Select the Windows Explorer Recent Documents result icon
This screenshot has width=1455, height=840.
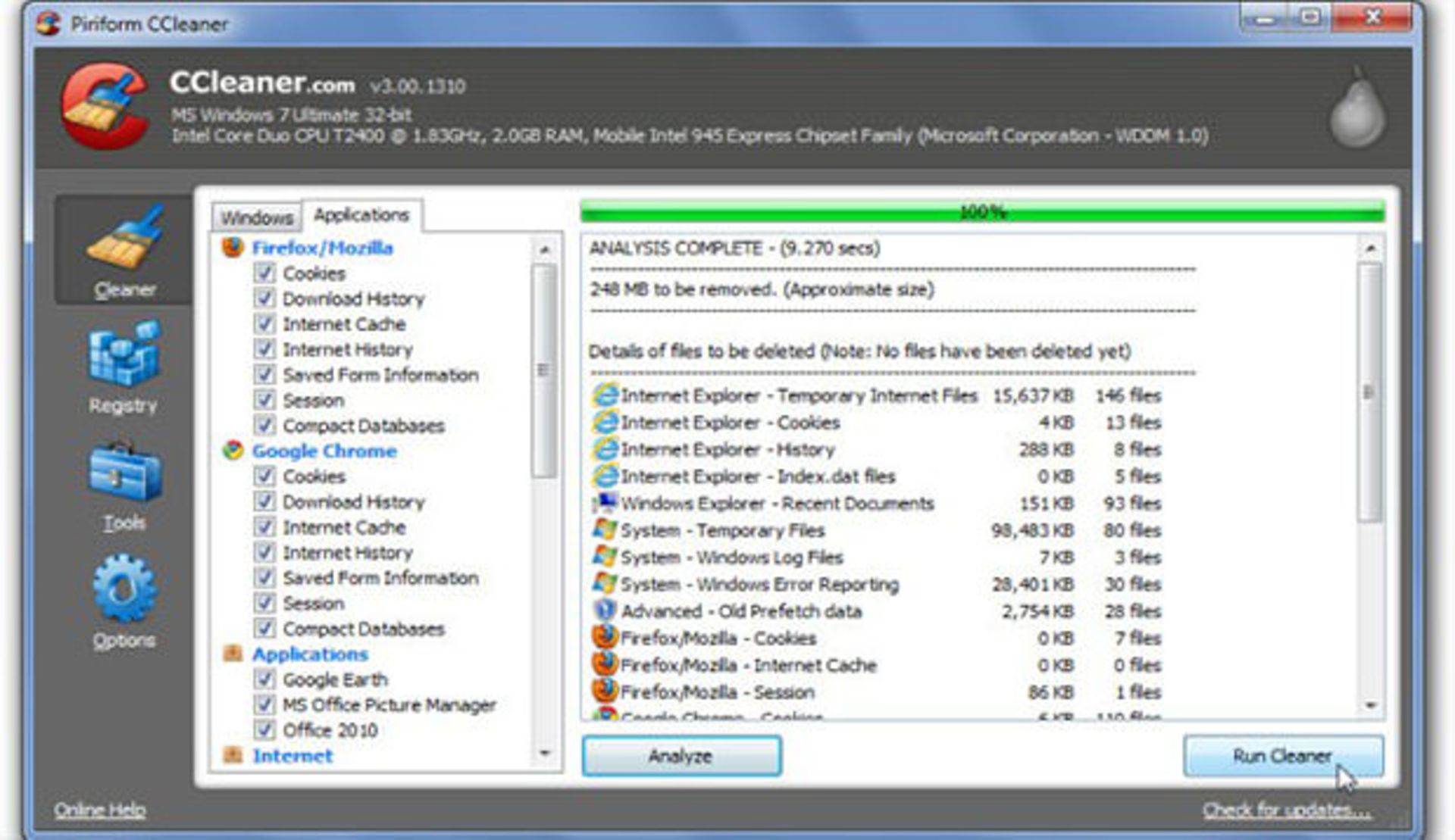(606, 503)
